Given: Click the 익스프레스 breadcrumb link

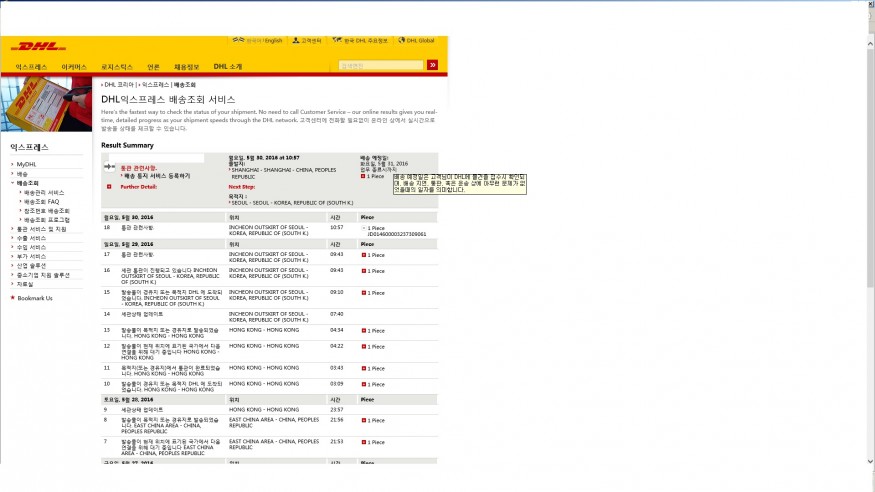Looking at the screenshot, I should [155, 85].
